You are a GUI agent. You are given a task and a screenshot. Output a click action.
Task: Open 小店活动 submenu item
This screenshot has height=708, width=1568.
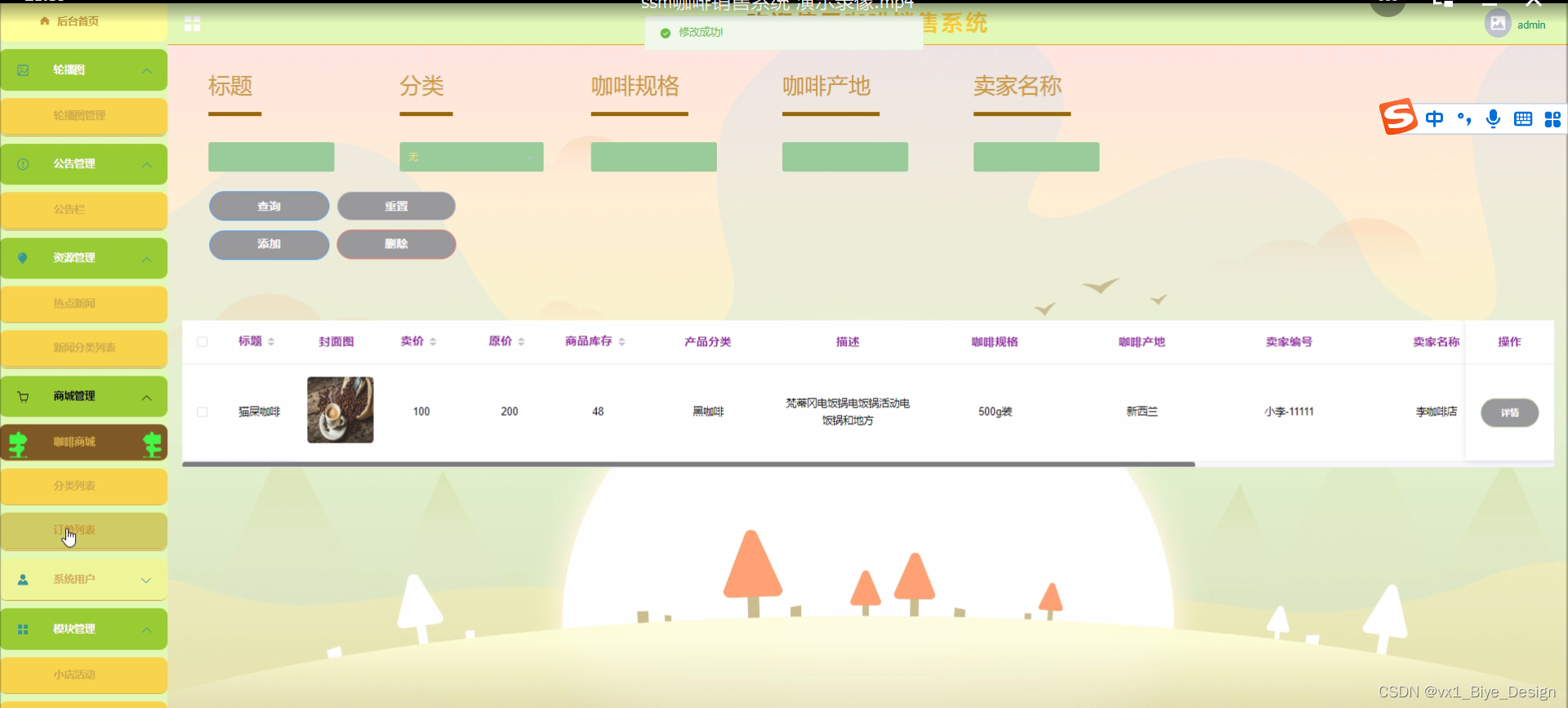[x=83, y=675]
